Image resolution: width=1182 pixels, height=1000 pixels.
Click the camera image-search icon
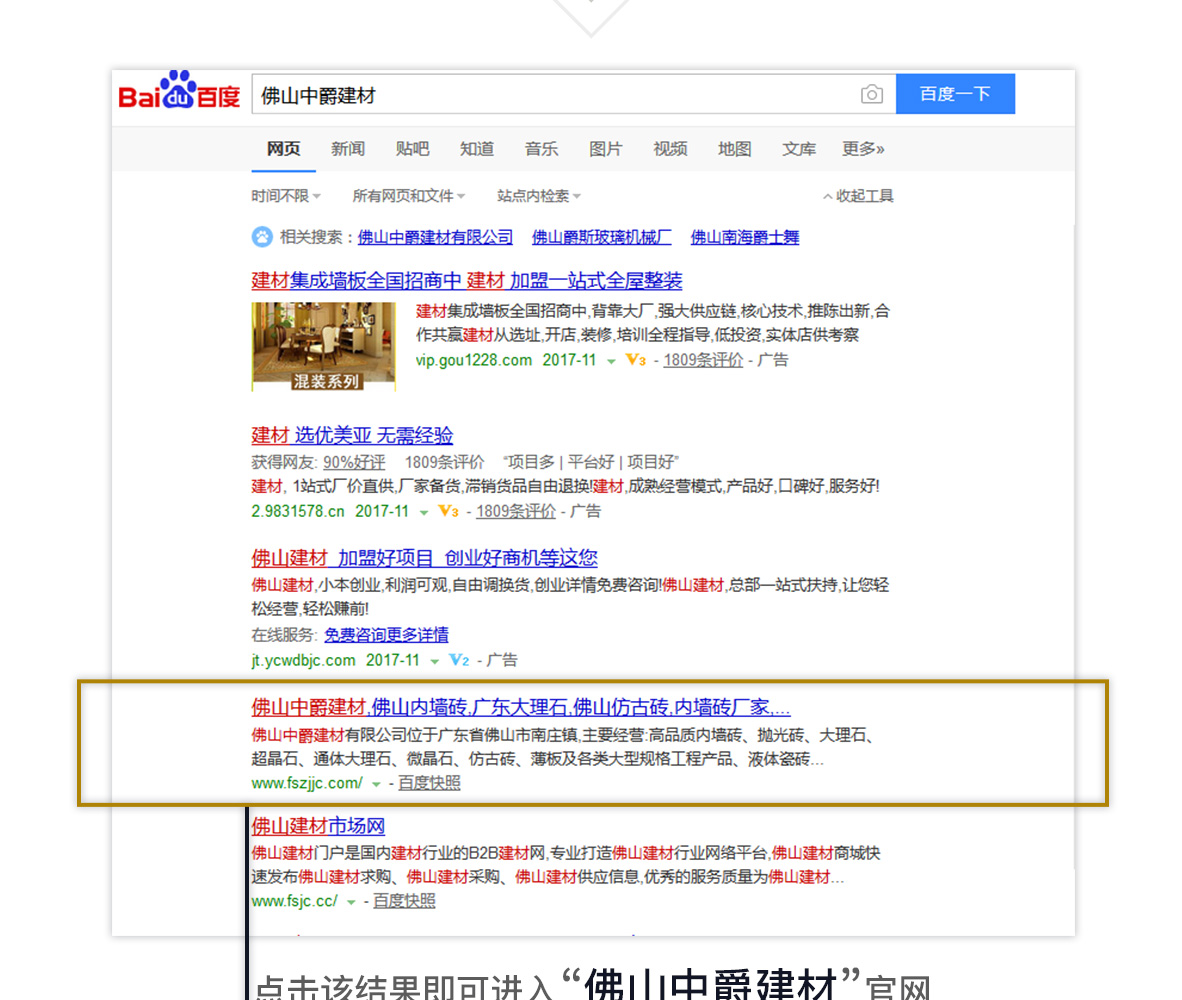click(871, 94)
